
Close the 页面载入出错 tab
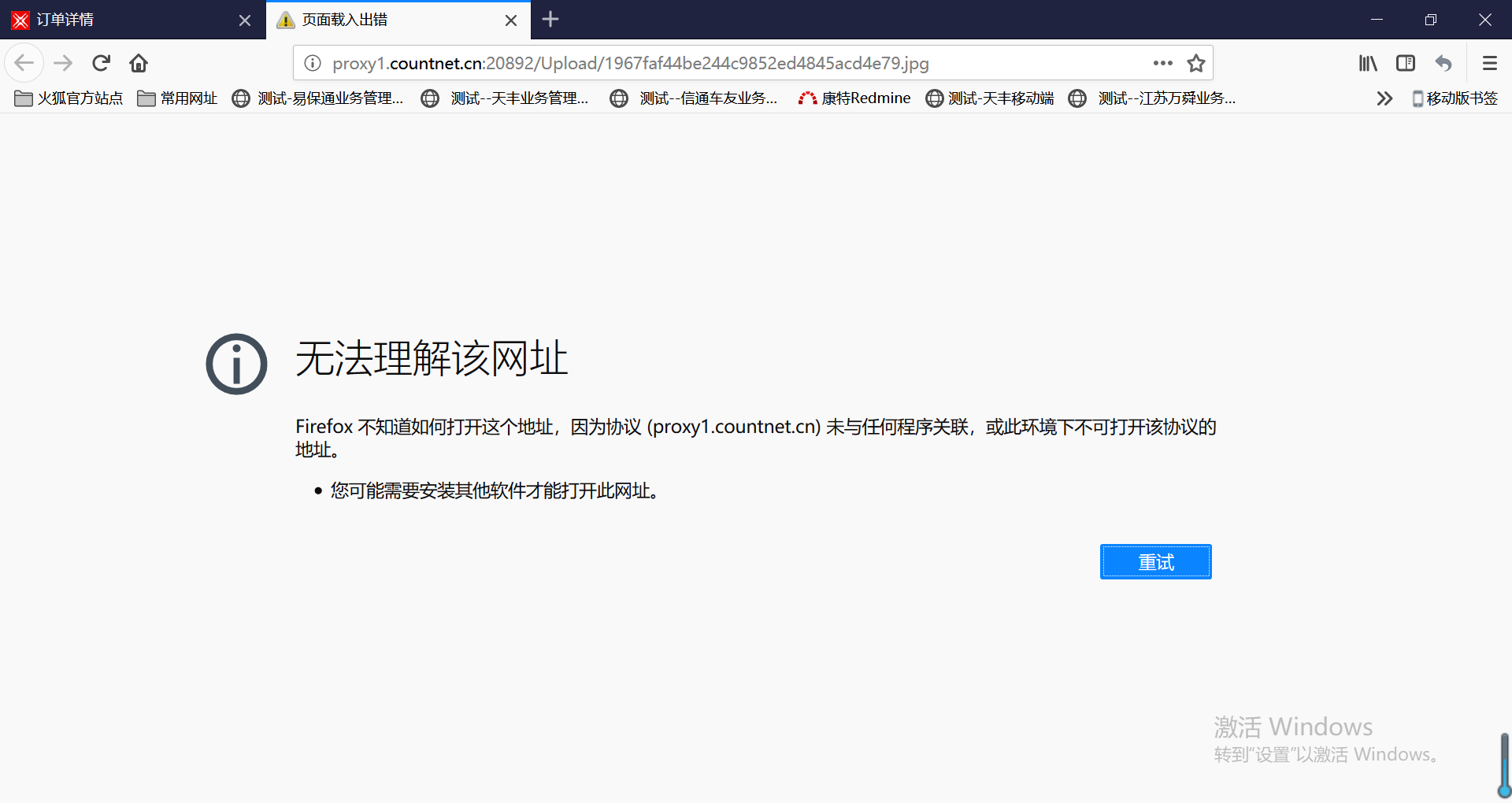coord(511,20)
